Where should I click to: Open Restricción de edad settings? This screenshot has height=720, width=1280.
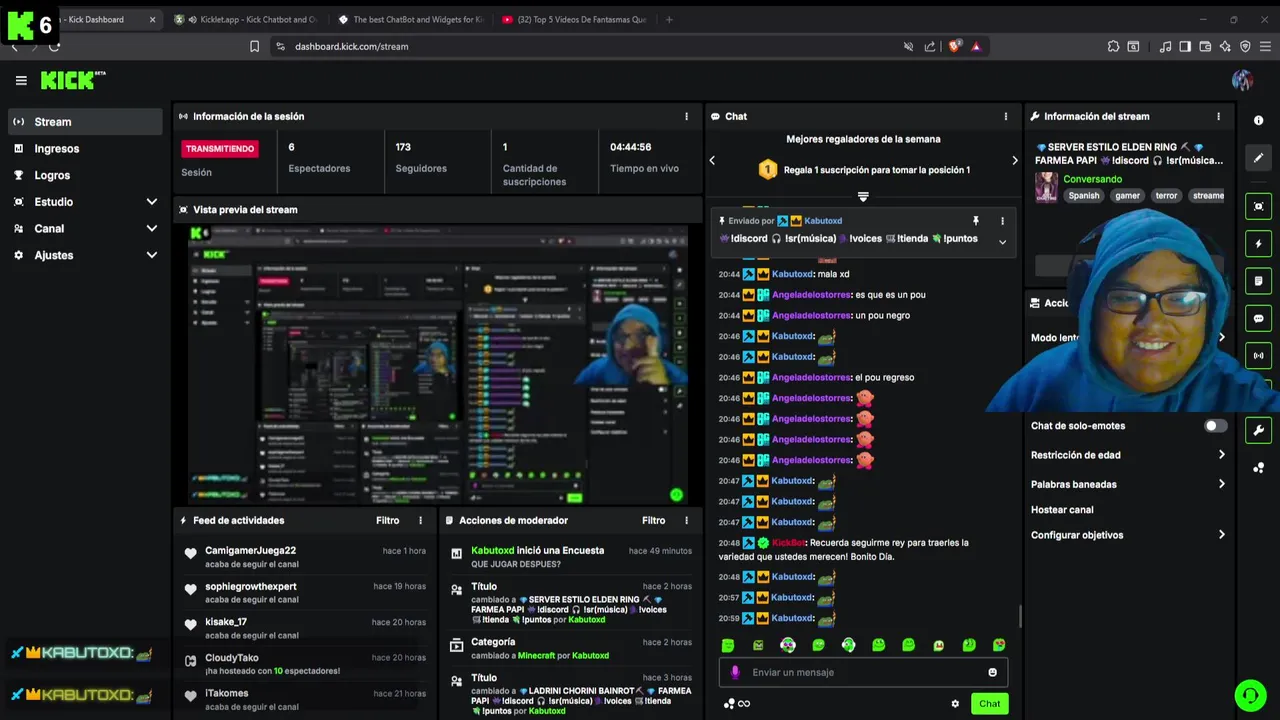[1128, 455]
